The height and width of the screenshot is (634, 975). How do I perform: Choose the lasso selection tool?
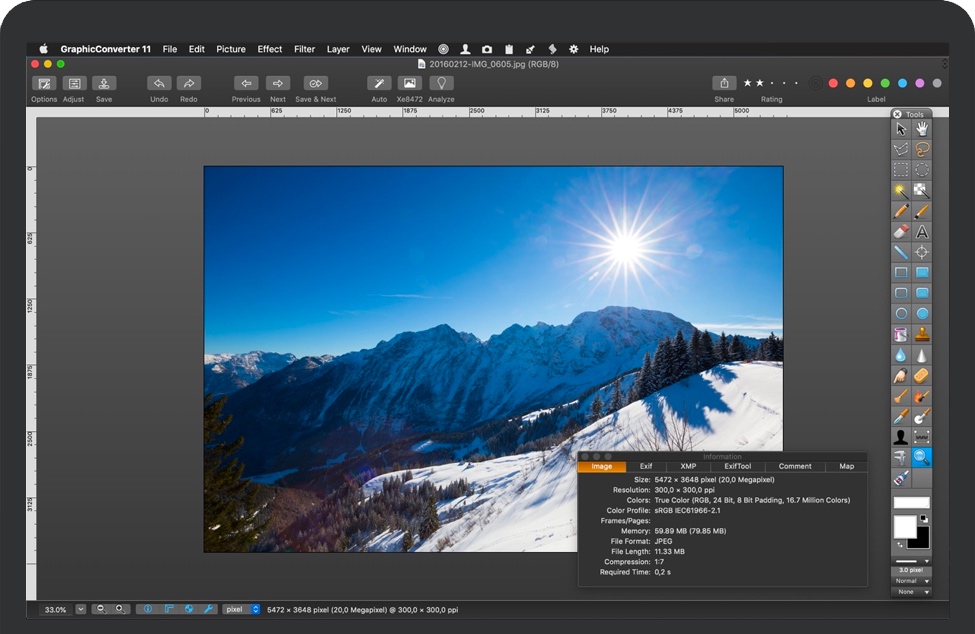point(922,149)
